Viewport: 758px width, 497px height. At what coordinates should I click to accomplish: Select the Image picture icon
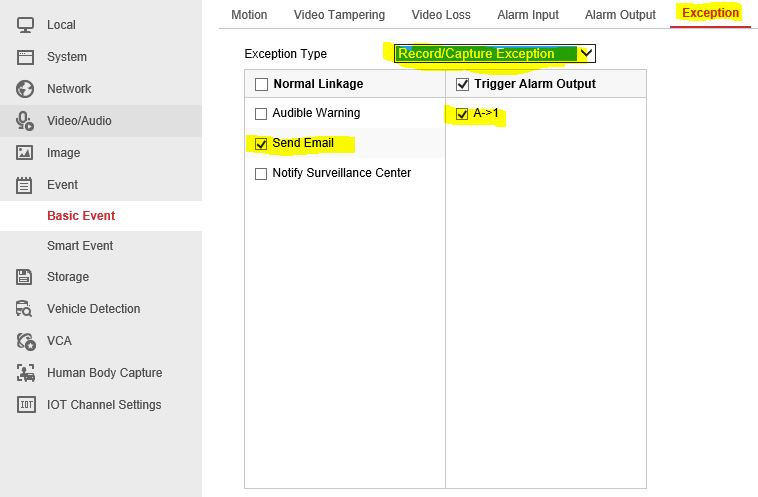click(26, 153)
